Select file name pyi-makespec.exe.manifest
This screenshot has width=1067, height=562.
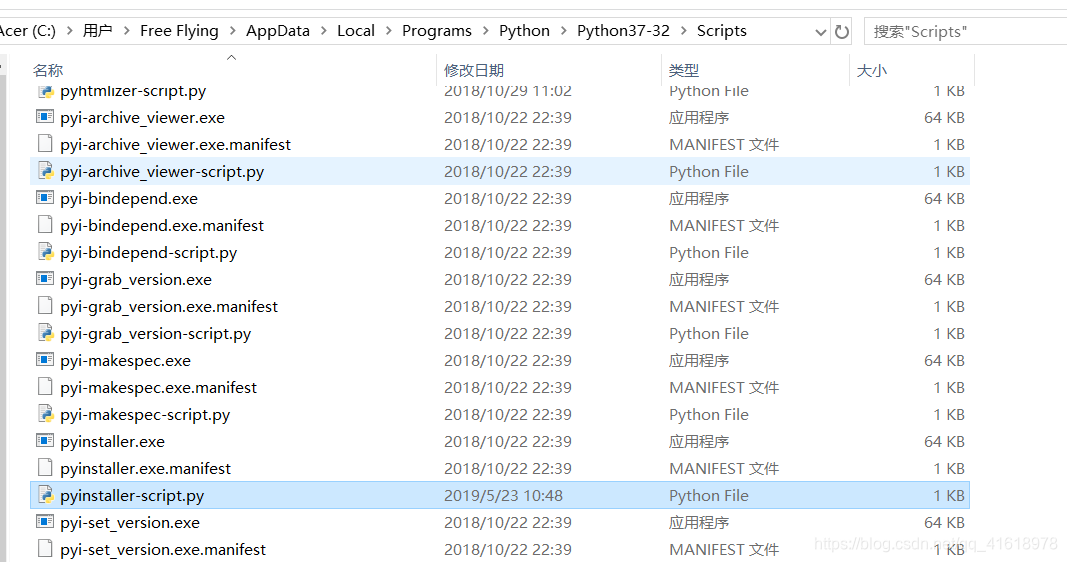[x=159, y=388]
